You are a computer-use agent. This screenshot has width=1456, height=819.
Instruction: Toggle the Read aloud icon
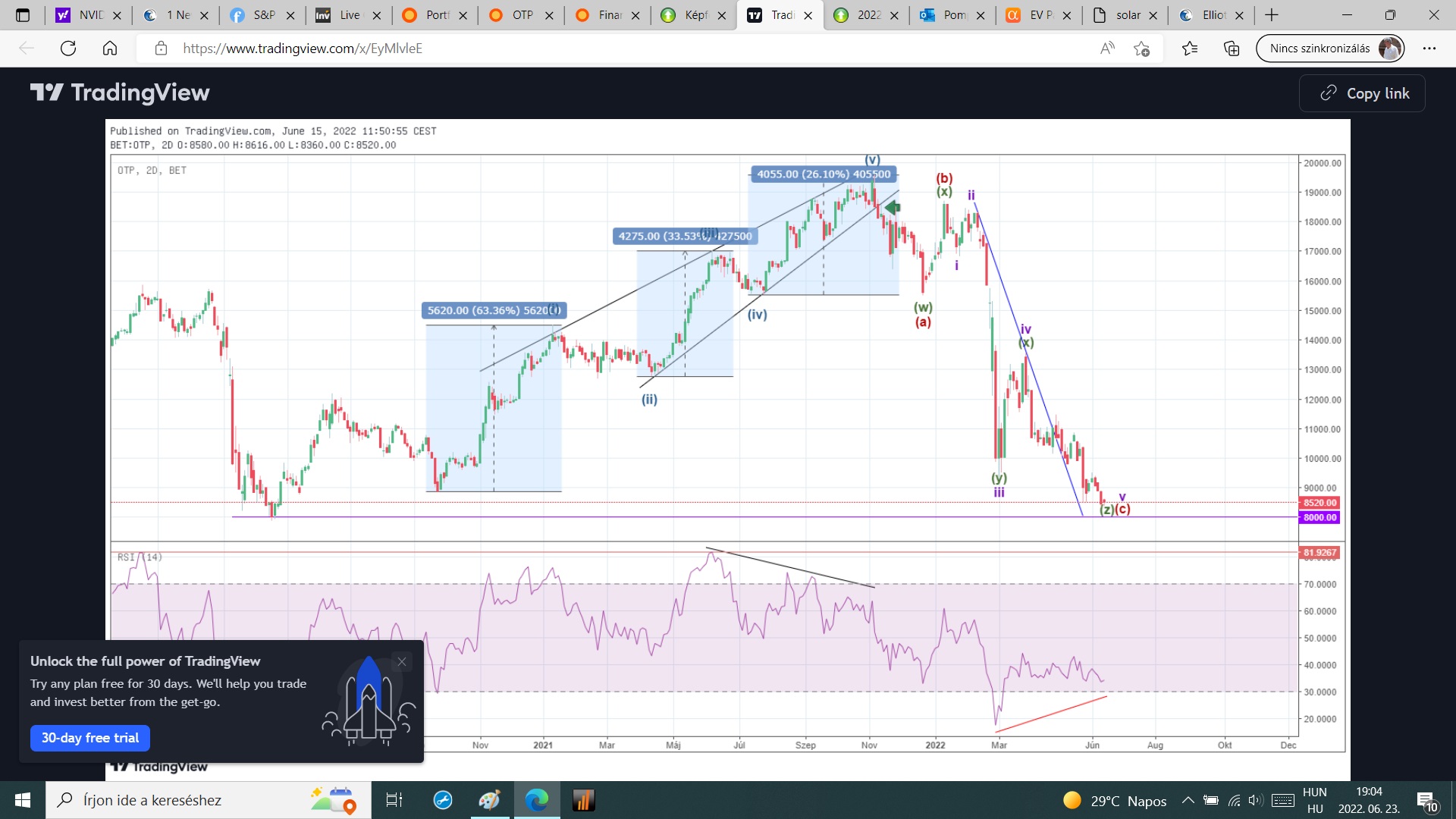[1107, 49]
